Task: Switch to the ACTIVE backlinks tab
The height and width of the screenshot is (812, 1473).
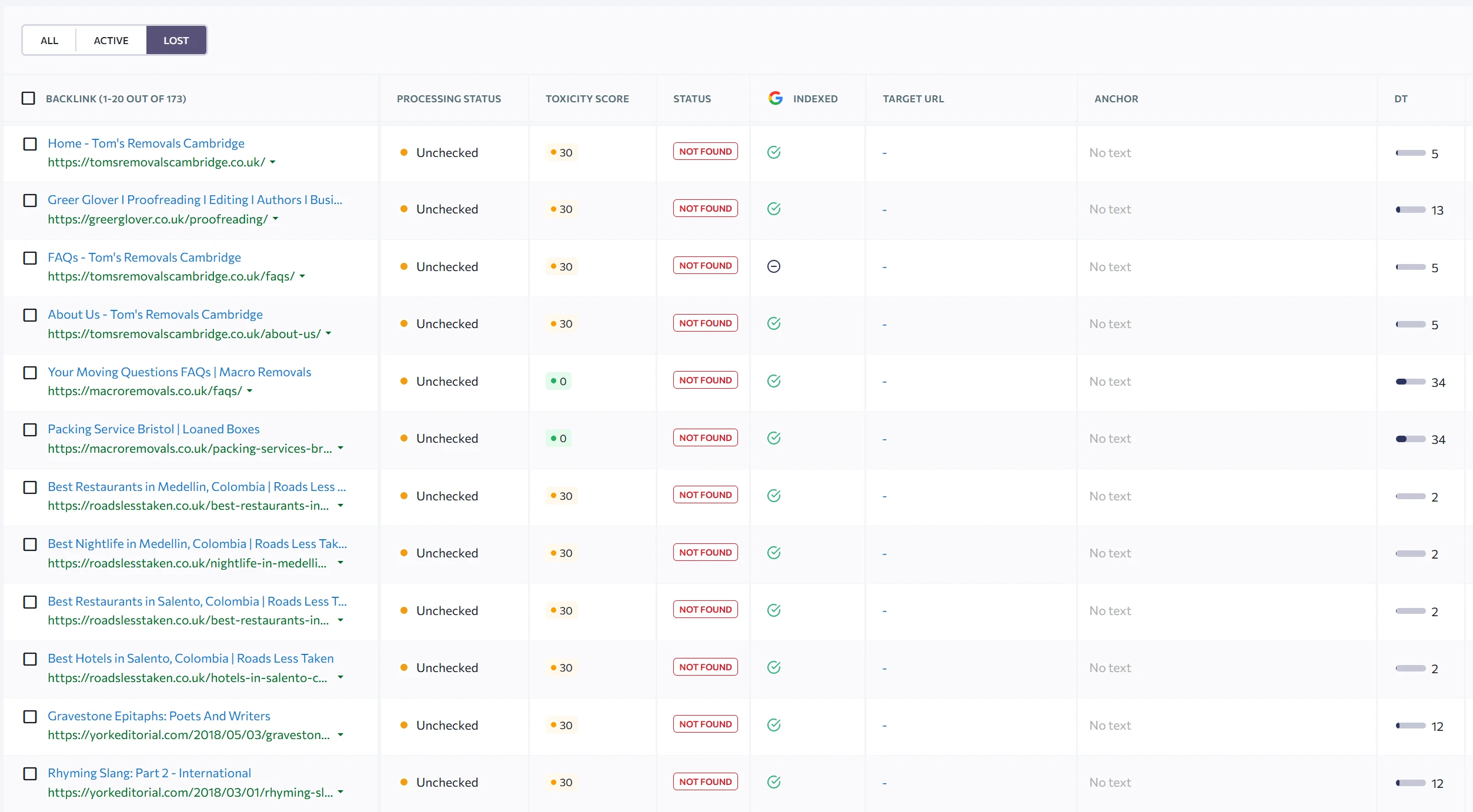Action: pos(111,41)
